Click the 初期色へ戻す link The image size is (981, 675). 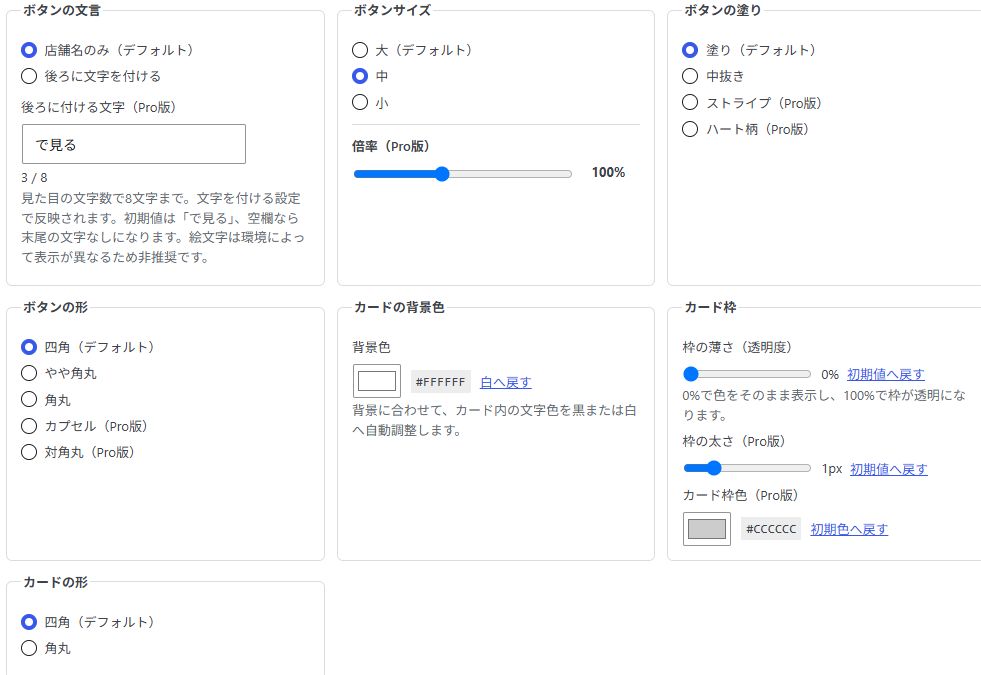[x=849, y=529]
